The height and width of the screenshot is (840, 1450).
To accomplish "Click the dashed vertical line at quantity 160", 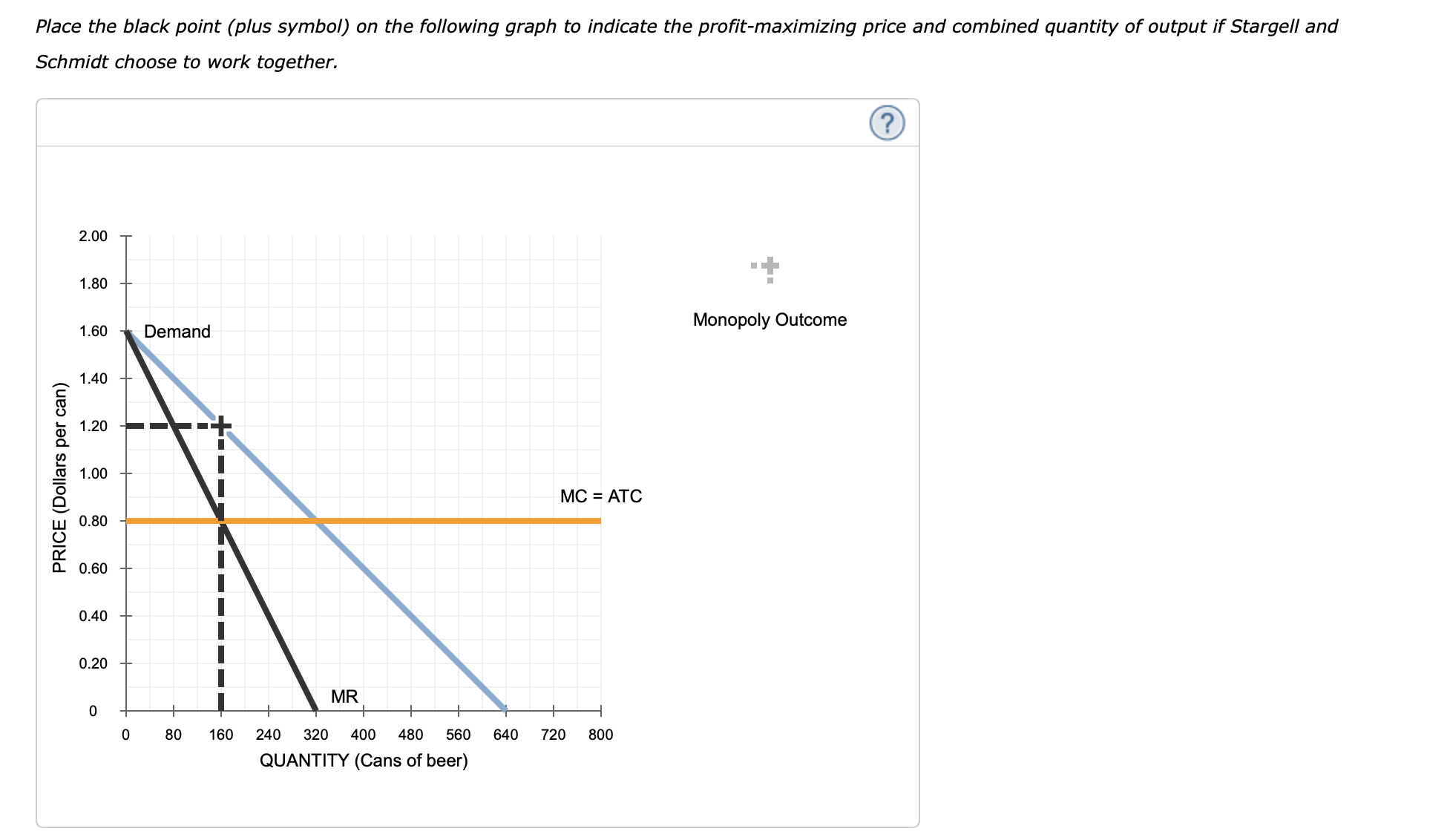I will coord(220,608).
